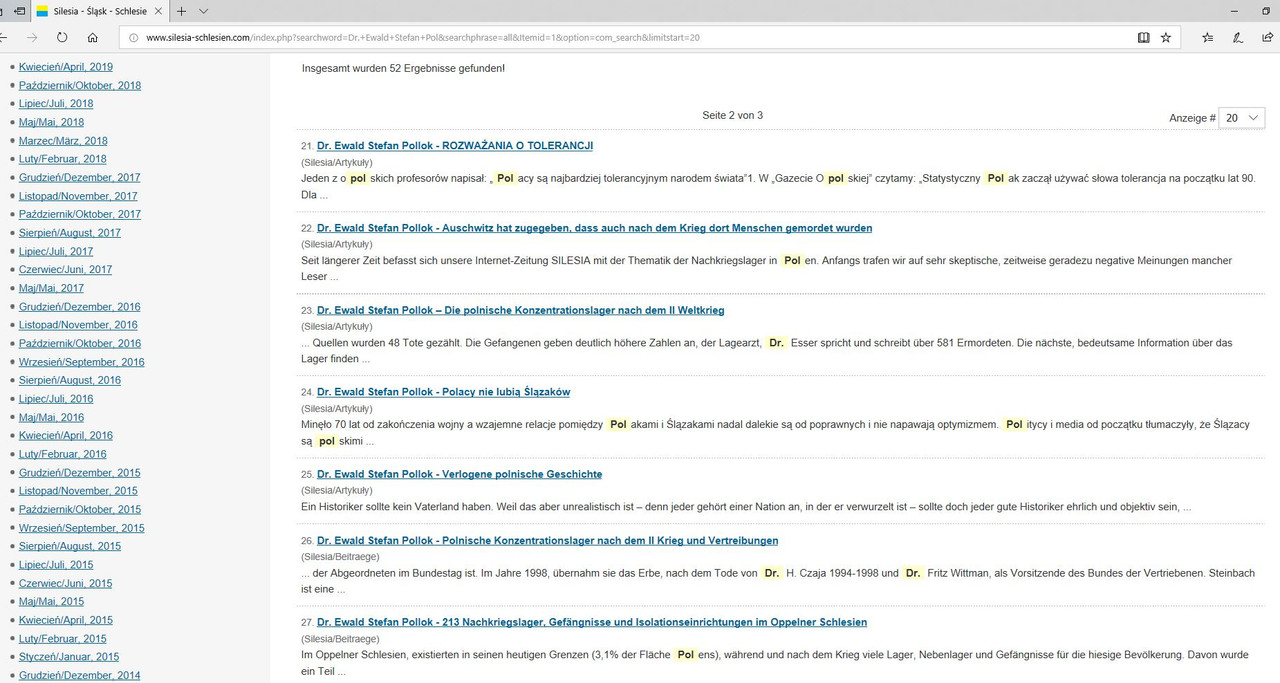The image size is (1280, 683).
Task: Open archive Październik/Oktober, 2018
Action: click(80, 85)
